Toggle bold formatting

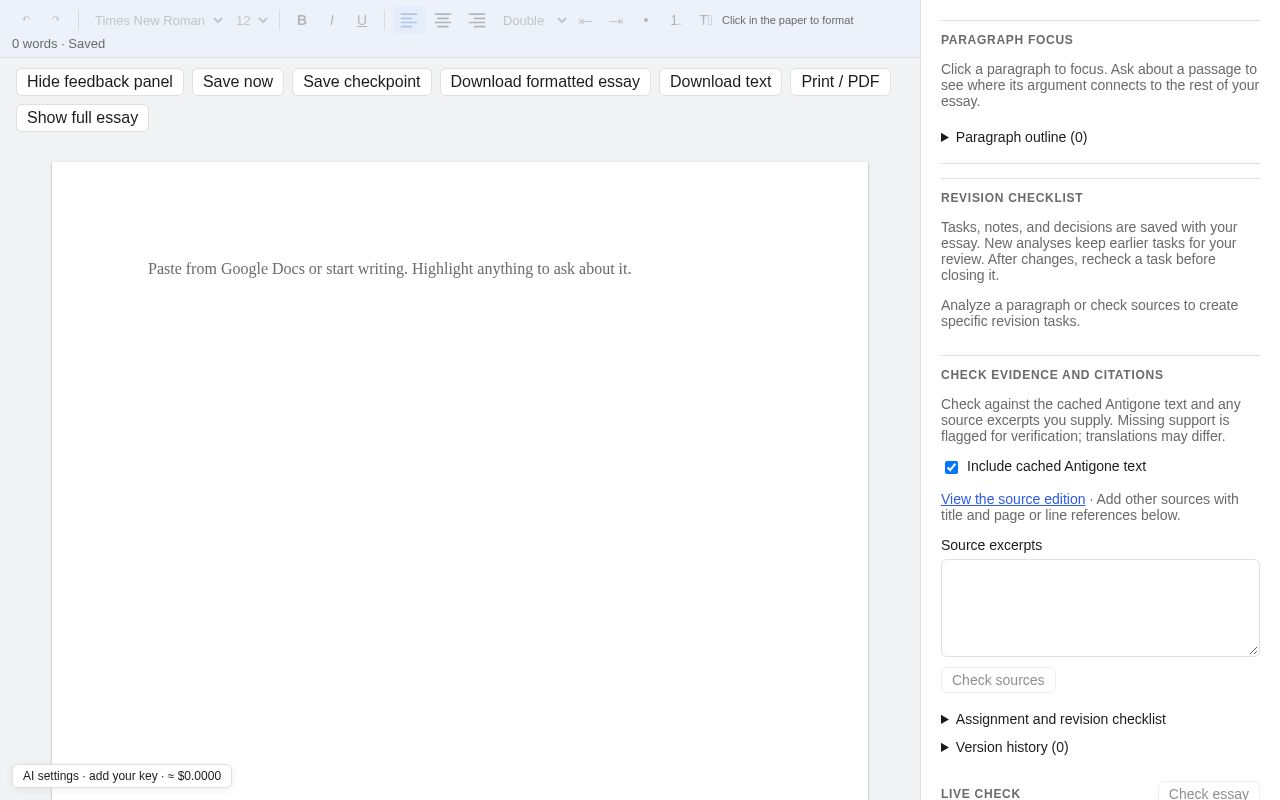[x=302, y=20]
